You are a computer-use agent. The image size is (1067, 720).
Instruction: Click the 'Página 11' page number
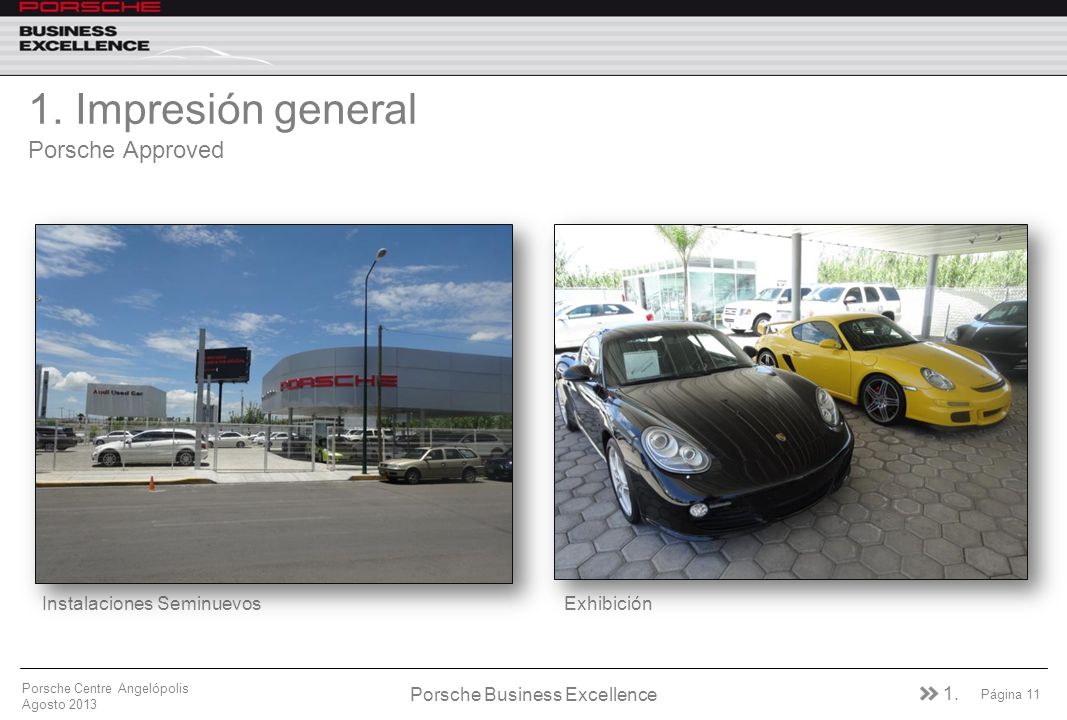pyautogui.click(x=1010, y=694)
